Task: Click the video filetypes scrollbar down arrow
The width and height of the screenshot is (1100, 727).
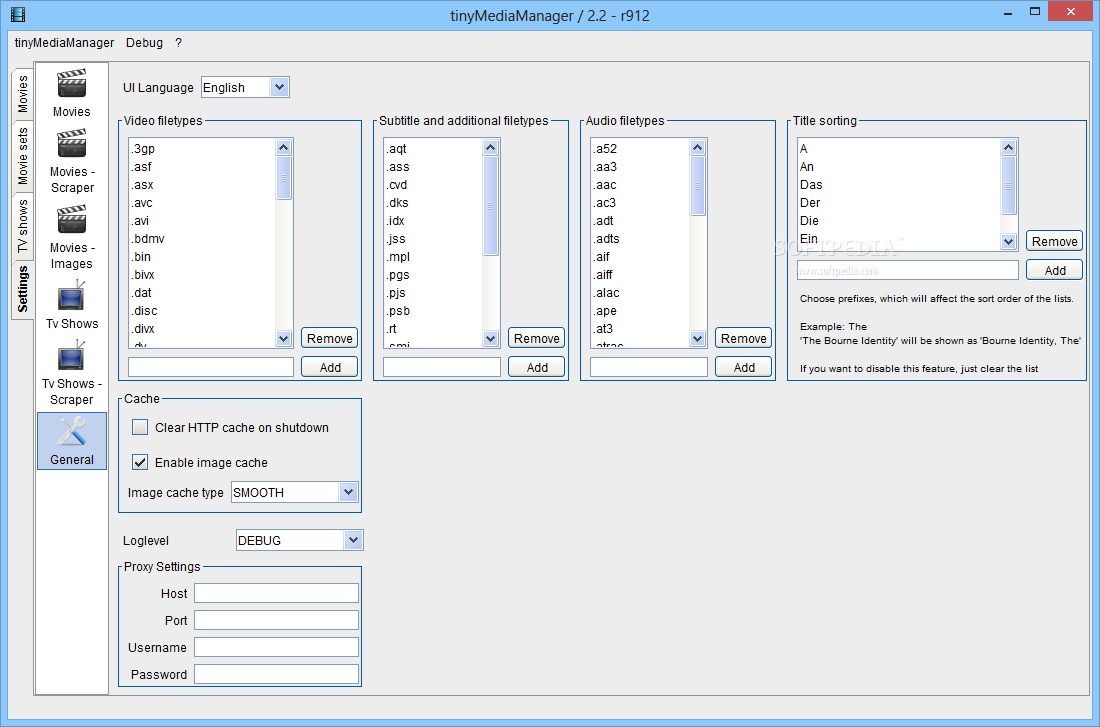Action: pyautogui.click(x=283, y=338)
